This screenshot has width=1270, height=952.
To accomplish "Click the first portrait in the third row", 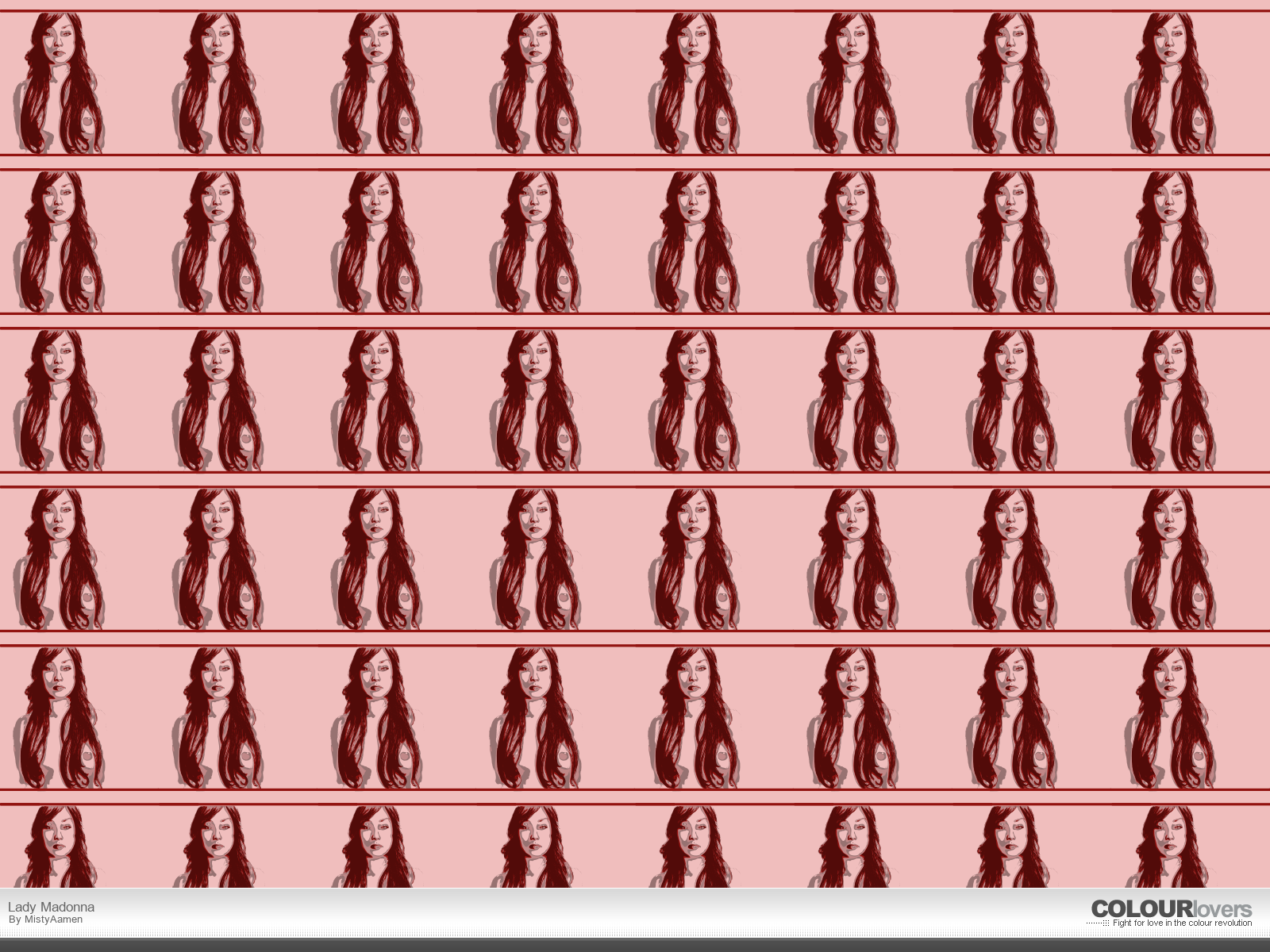I will 59,400.
